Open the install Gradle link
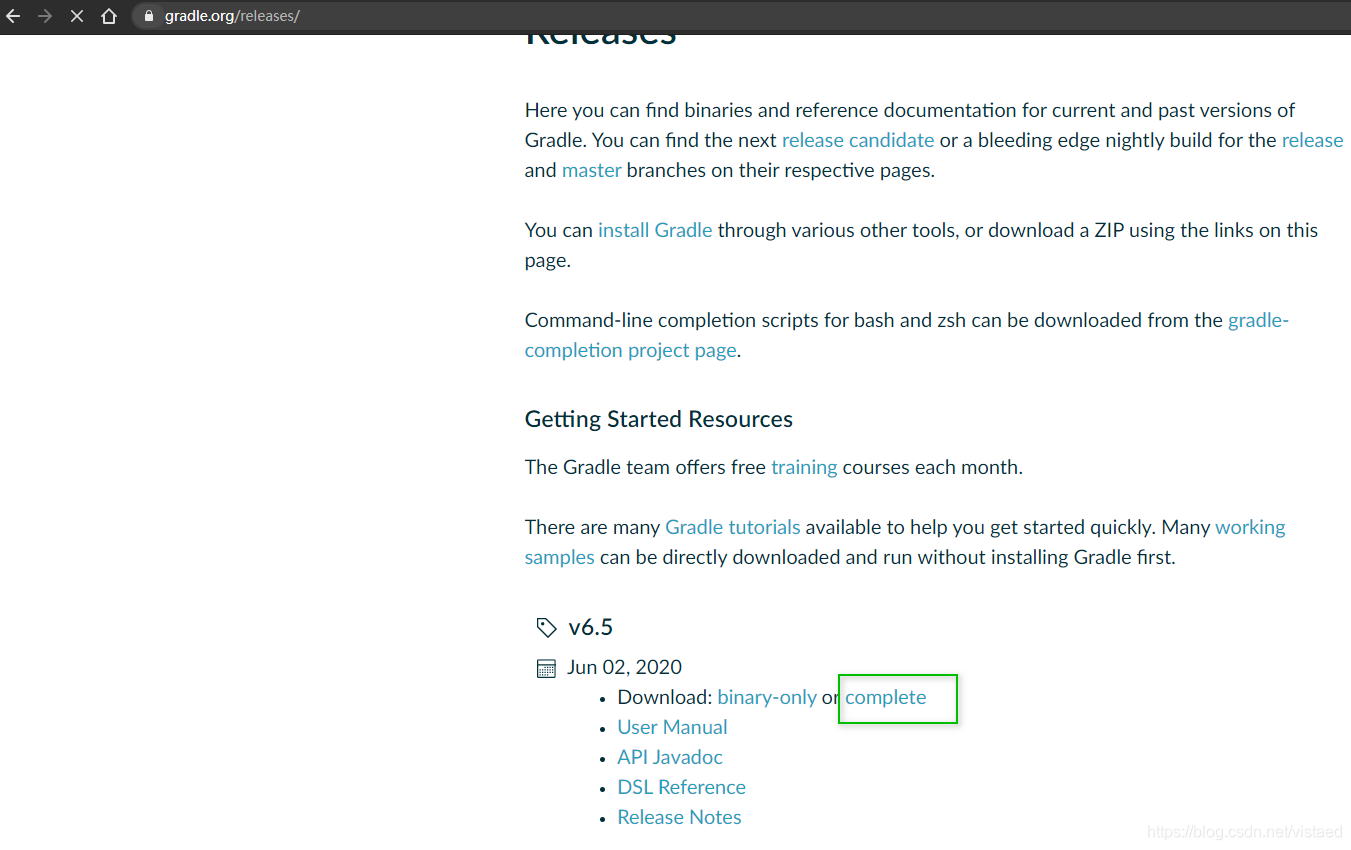Screen dimensions: 1351x850 [655, 230]
